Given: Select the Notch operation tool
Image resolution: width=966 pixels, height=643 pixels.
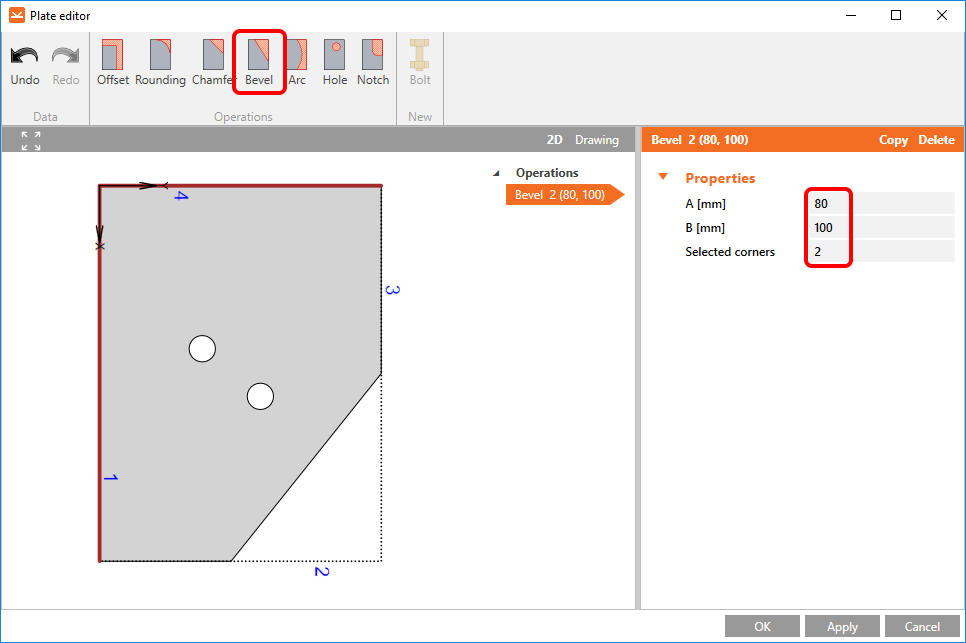Looking at the screenshot, I should (373, 62).
